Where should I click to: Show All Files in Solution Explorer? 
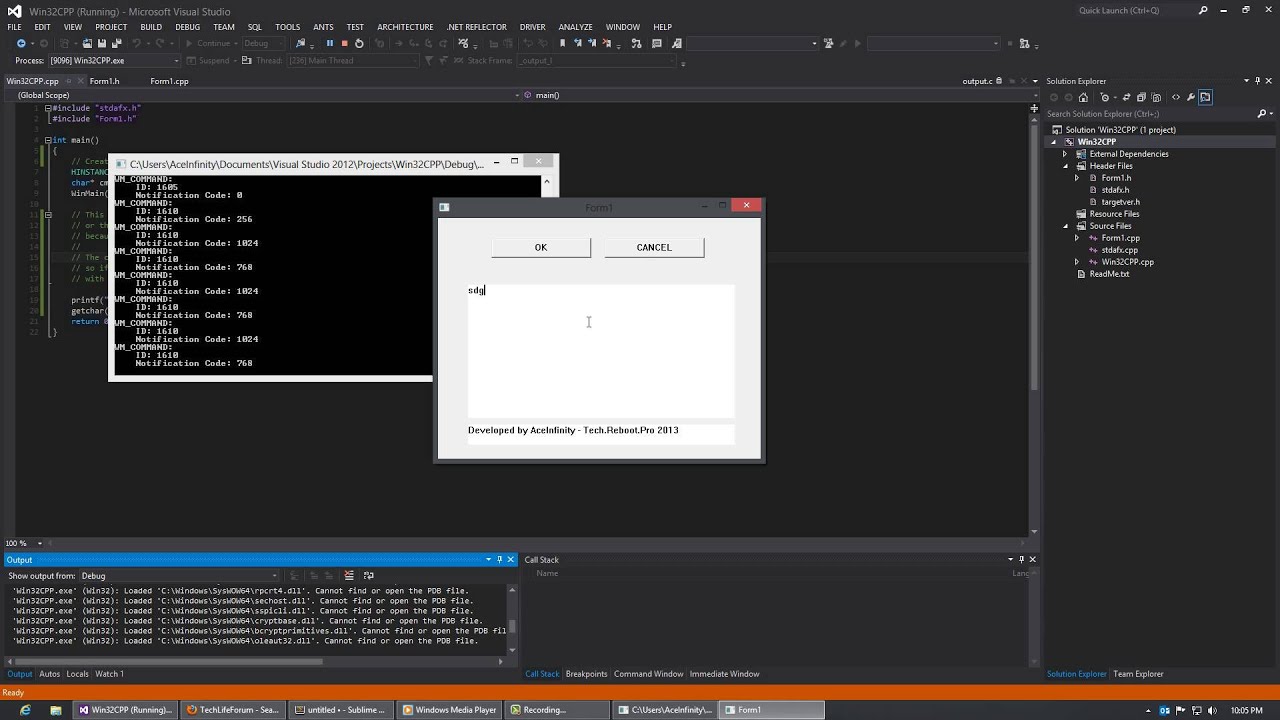[x=1157, y=97]
